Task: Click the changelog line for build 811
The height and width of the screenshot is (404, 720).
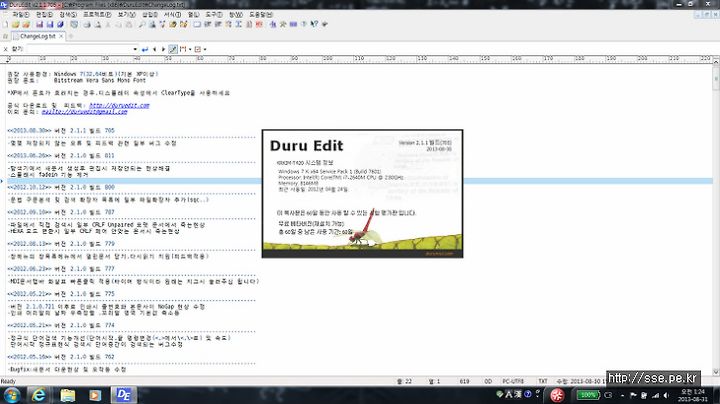Action: point(61,156)
